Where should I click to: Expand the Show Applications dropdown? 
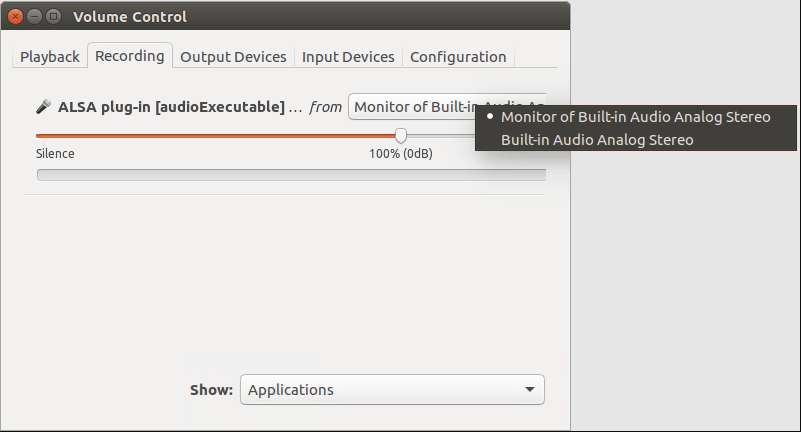392,390
